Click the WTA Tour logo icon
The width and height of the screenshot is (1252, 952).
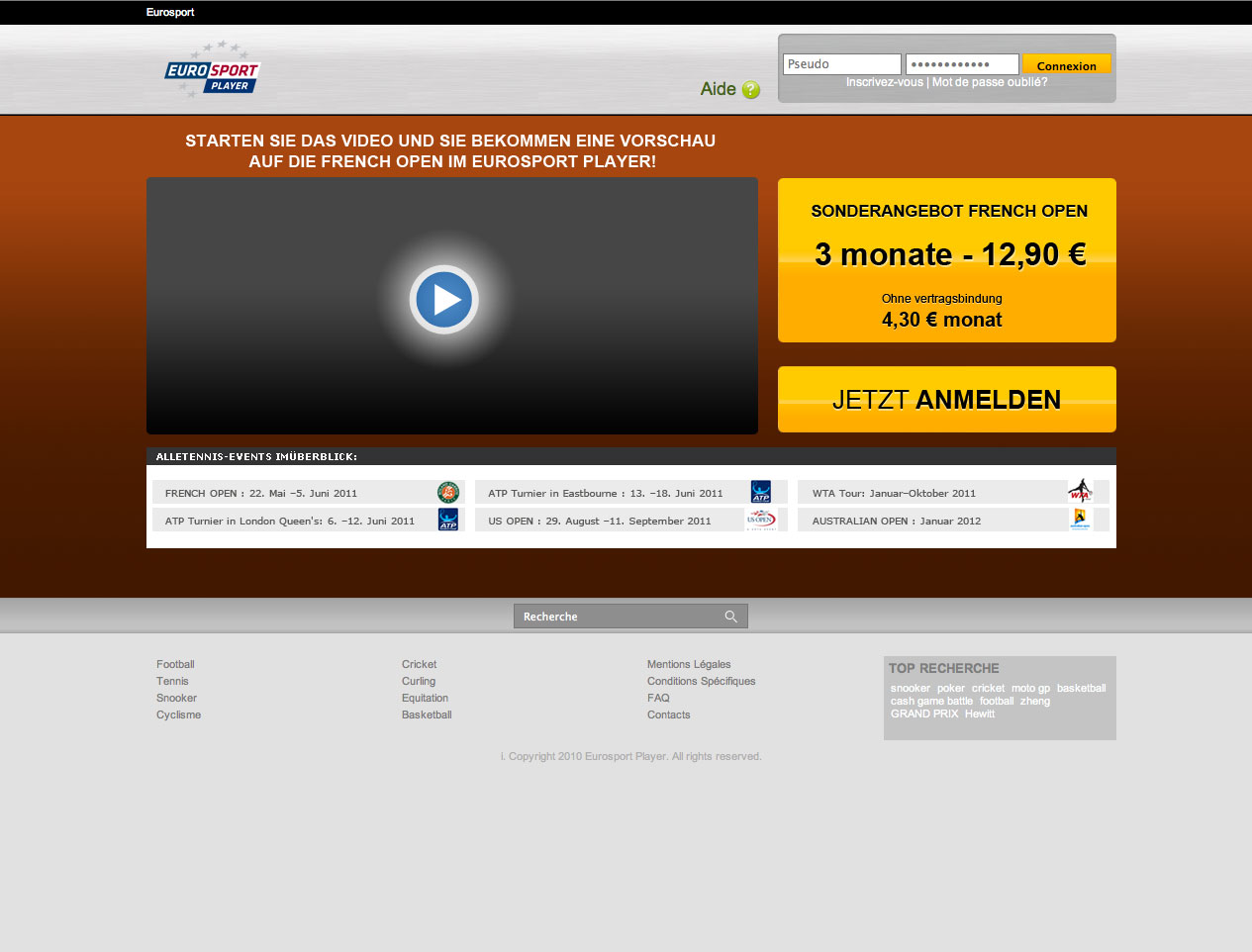[1080, 492]
